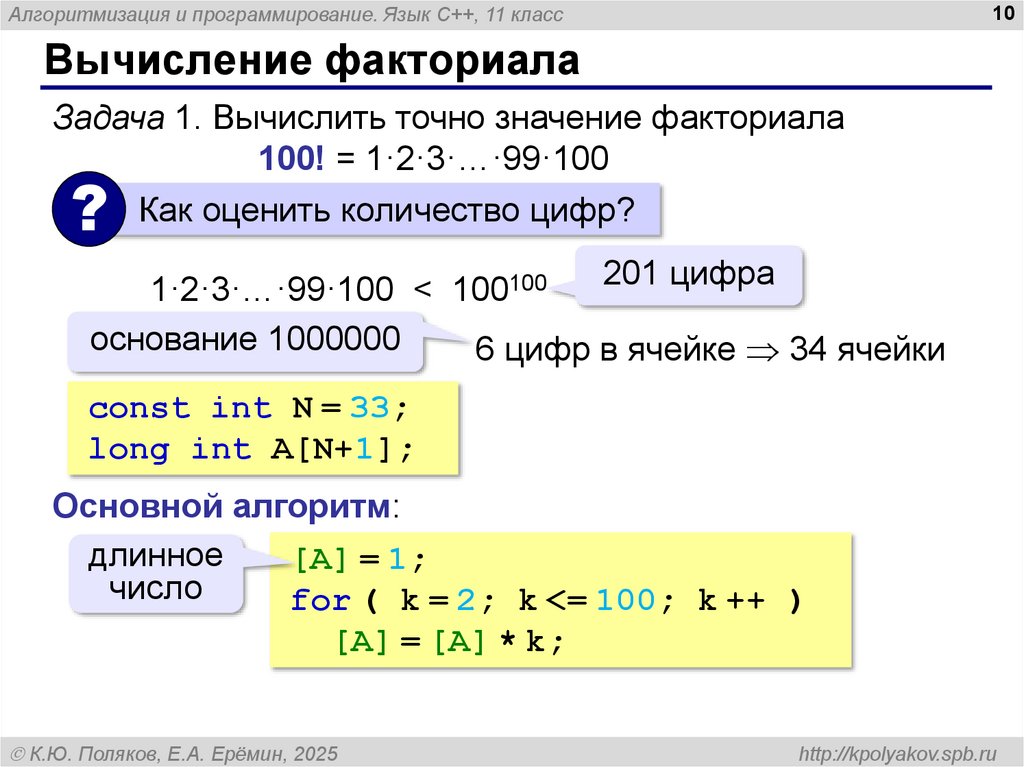
Task: Click the code line "[A] = 1;"
Action: (x=360, y=559)
